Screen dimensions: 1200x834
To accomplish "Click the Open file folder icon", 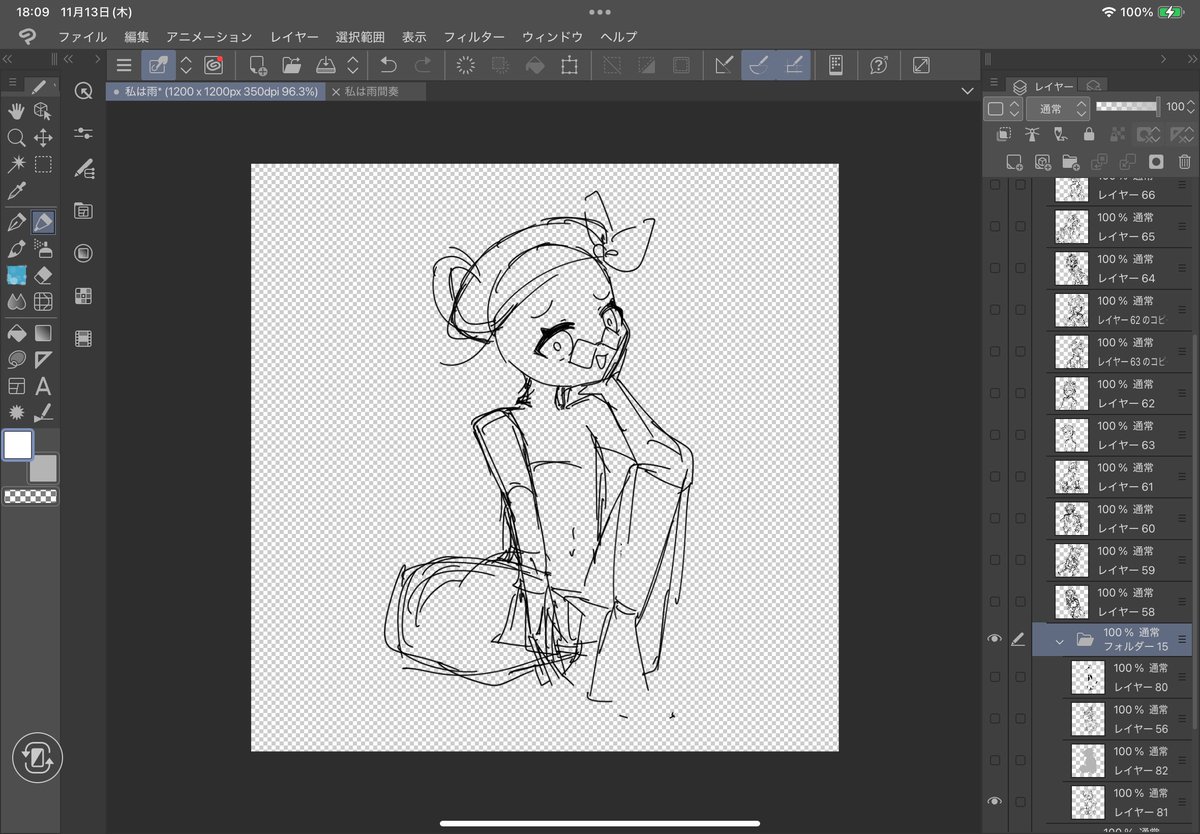I will (x=291, y=65).
